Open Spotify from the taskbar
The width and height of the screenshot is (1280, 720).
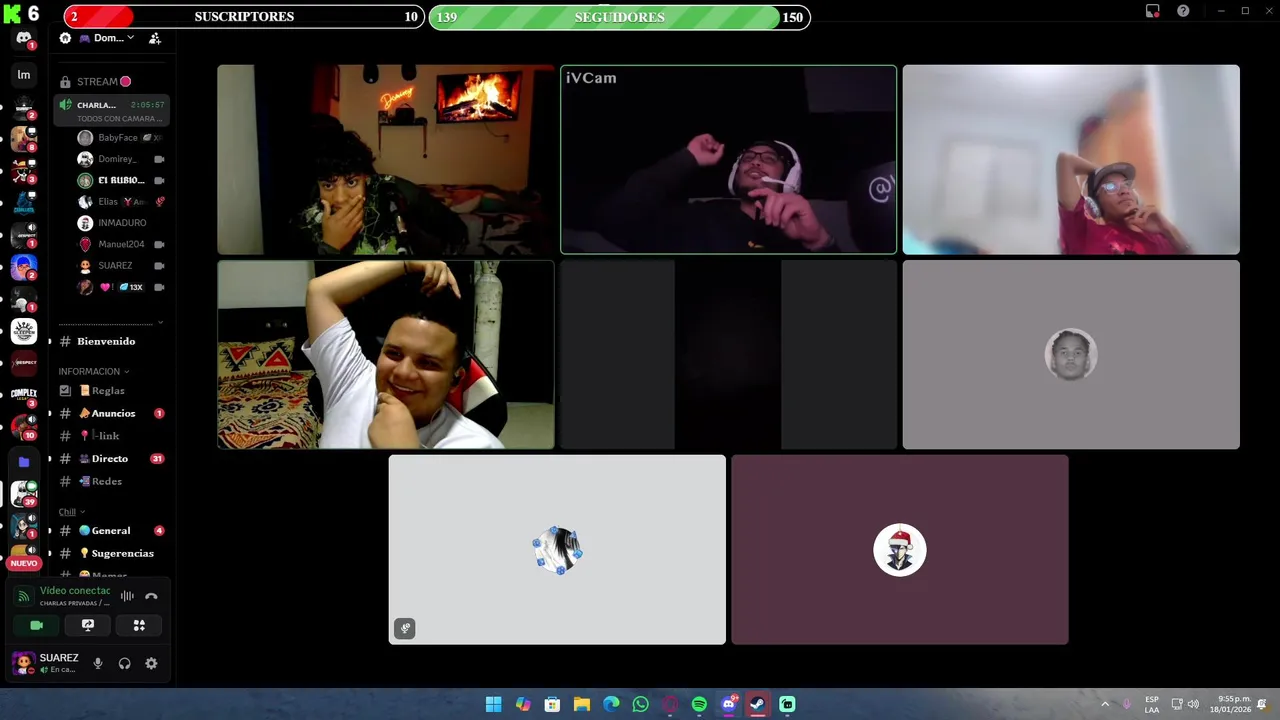click(x=699, y=704)
